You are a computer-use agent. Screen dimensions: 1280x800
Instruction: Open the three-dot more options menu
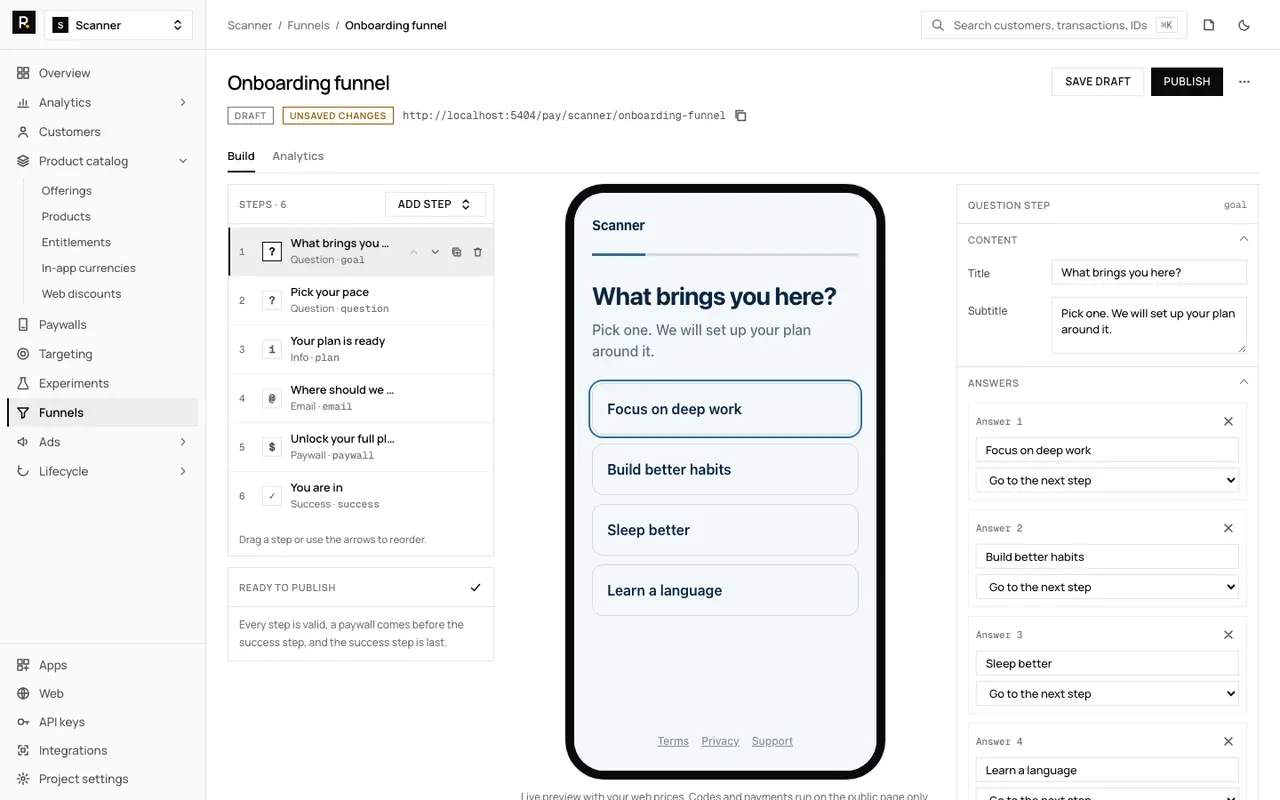click(x=1244, y=82)
